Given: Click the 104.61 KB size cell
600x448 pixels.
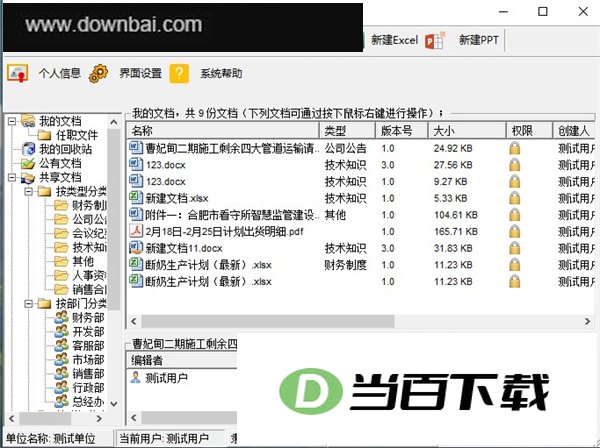Looking at the screenshot, I should point(456,215).
